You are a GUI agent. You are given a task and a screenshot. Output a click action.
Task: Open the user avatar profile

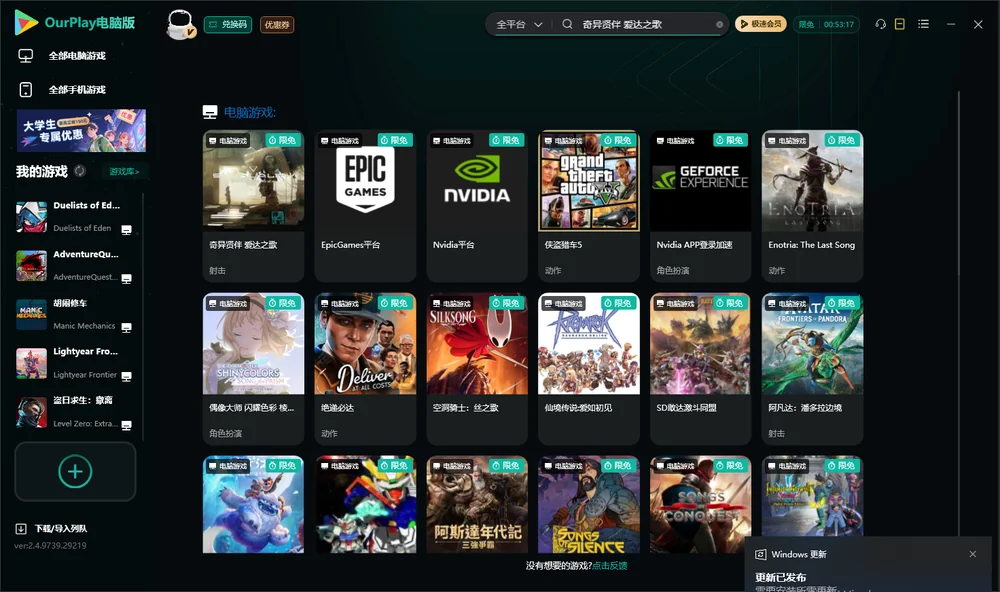180,24
